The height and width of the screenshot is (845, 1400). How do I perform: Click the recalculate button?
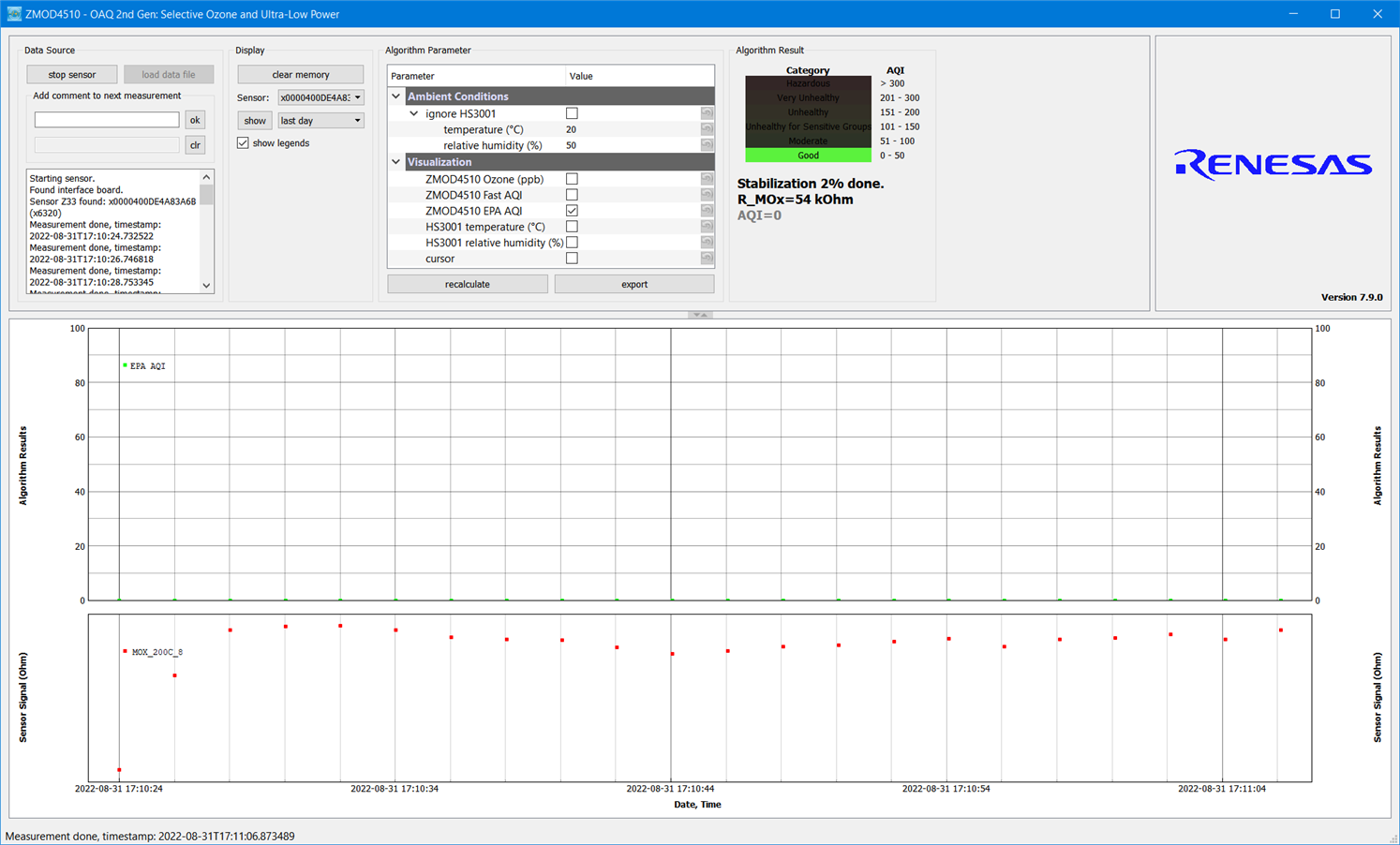(468, 284)
